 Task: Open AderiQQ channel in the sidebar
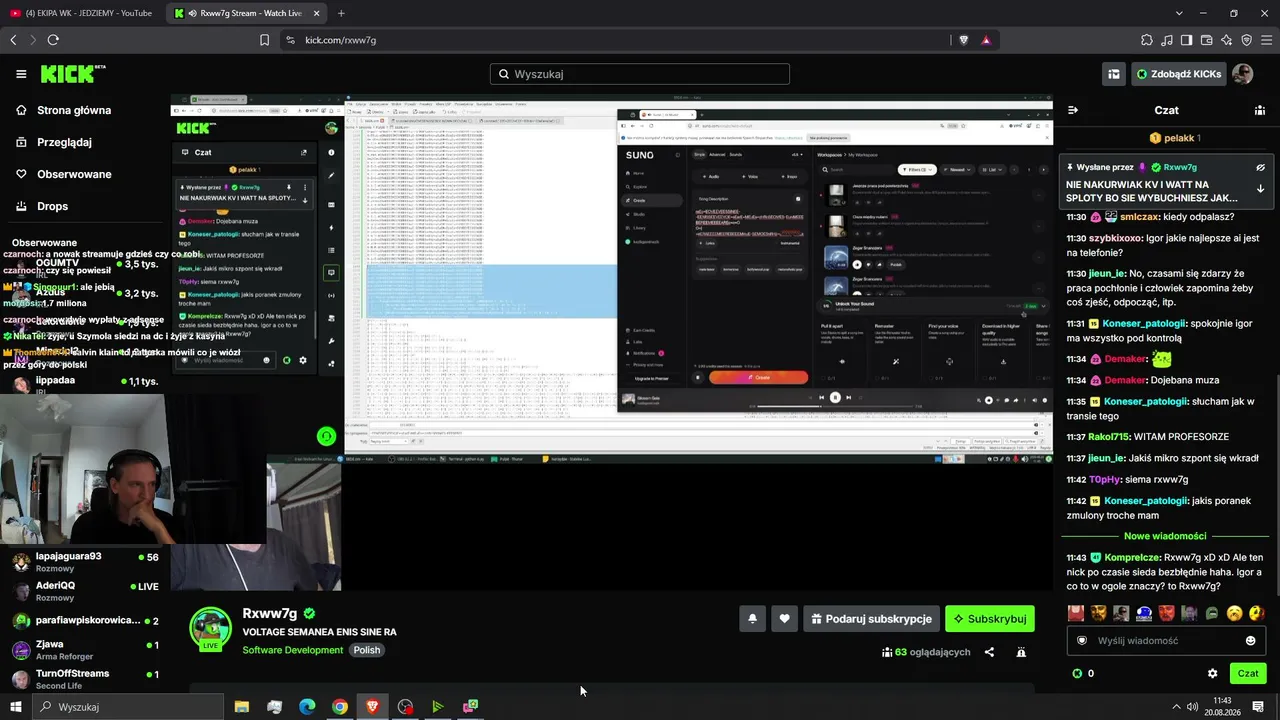[85, 591]
